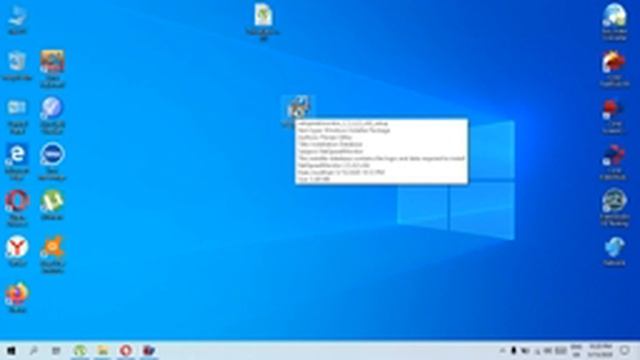Open the Yandex browser desktop icon
This screenshot has width=640, height=360.
(17, 251)
